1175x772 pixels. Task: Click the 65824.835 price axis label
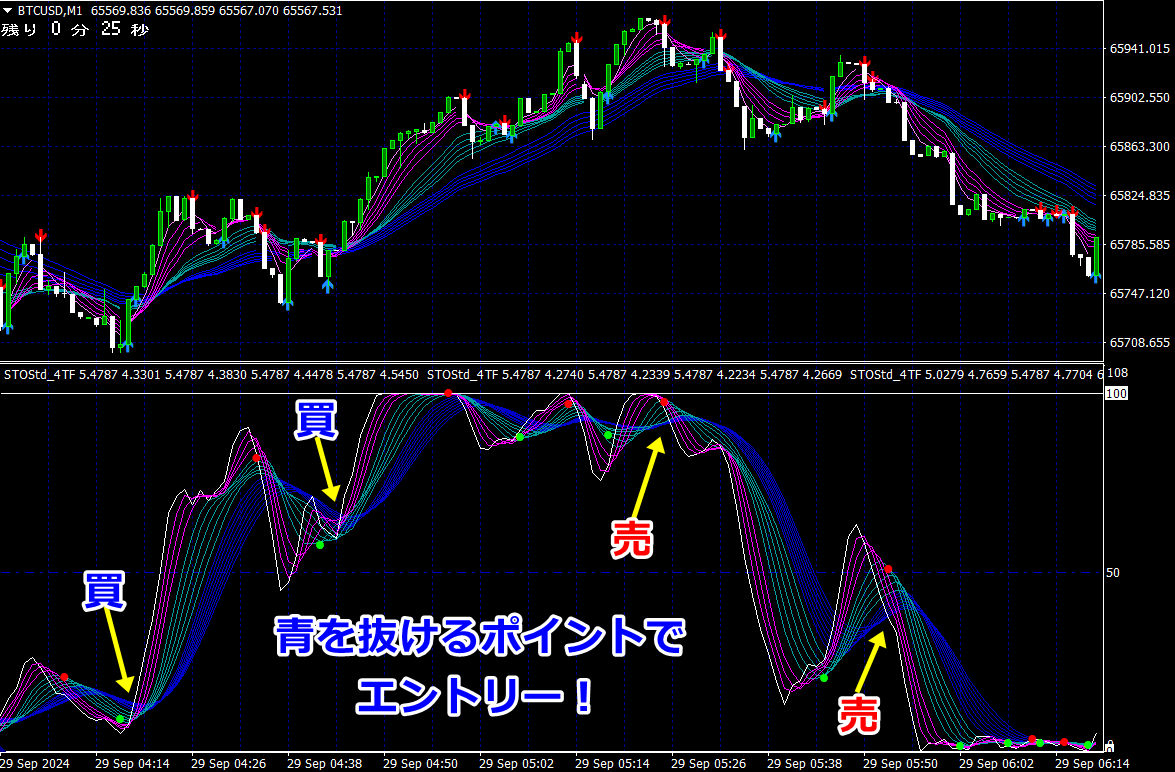pos(1139,196)
